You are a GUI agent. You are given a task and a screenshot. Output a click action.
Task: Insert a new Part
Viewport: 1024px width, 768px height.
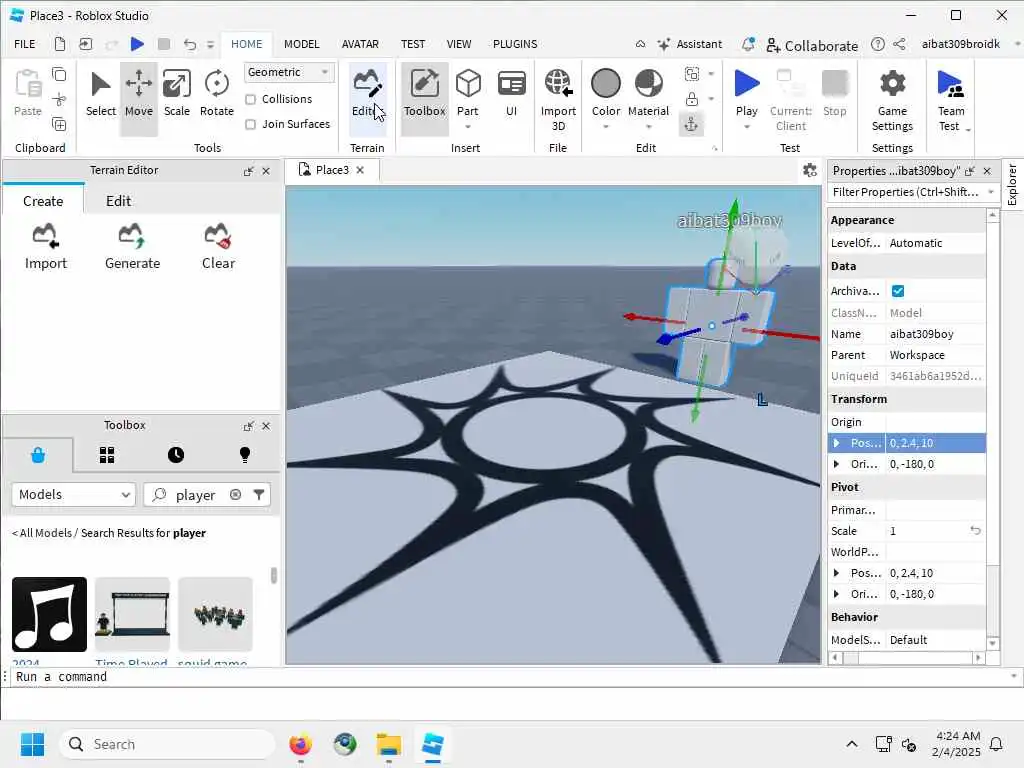pyautogui.click(x=468, y=95)
